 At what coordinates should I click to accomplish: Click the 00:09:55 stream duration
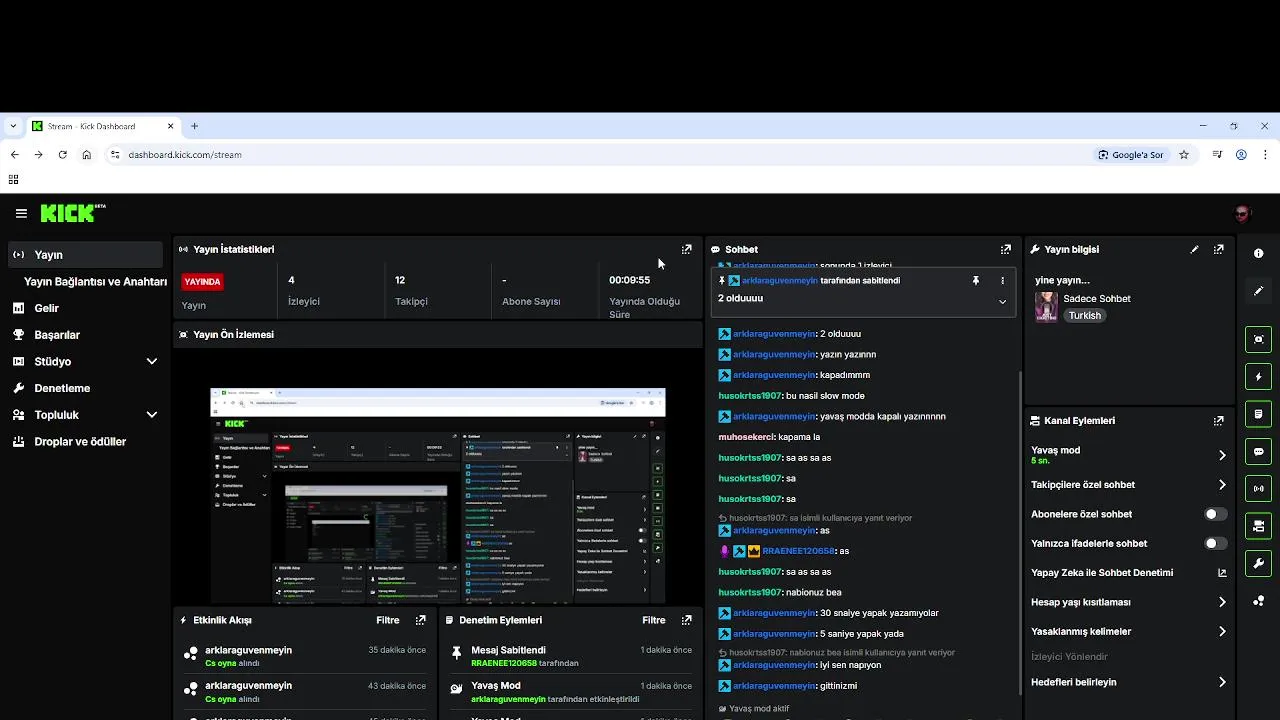coord(629,280)
